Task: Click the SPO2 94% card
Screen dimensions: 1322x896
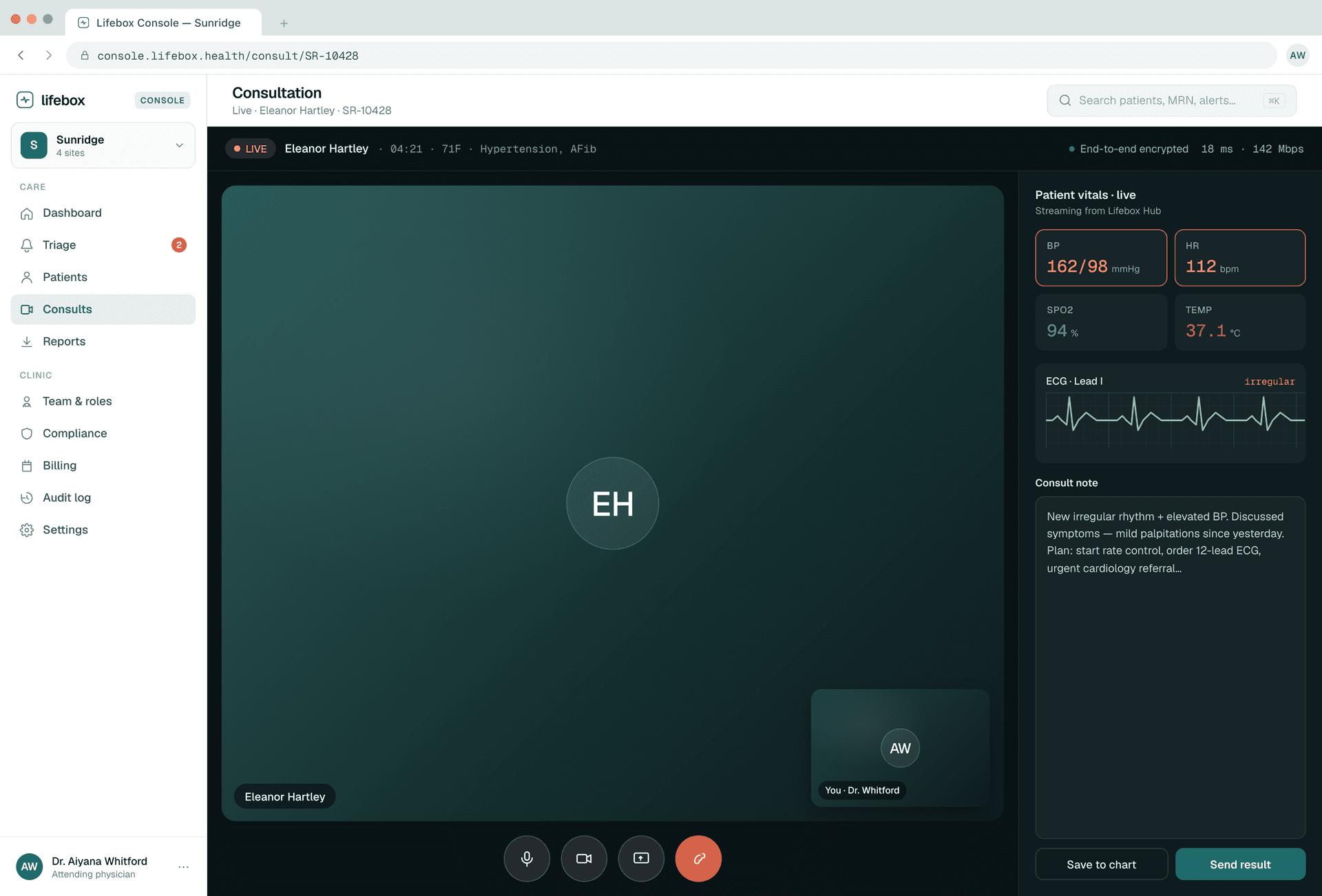Action: (x=1101, y=322)
